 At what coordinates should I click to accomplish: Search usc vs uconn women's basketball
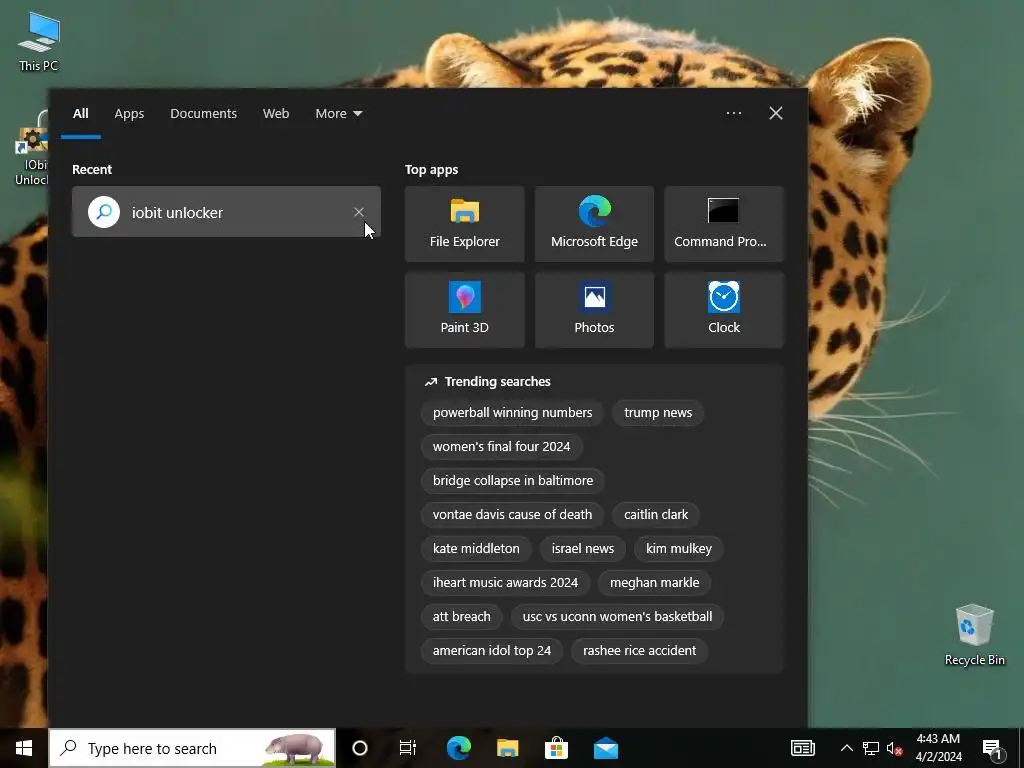point(617,616)
